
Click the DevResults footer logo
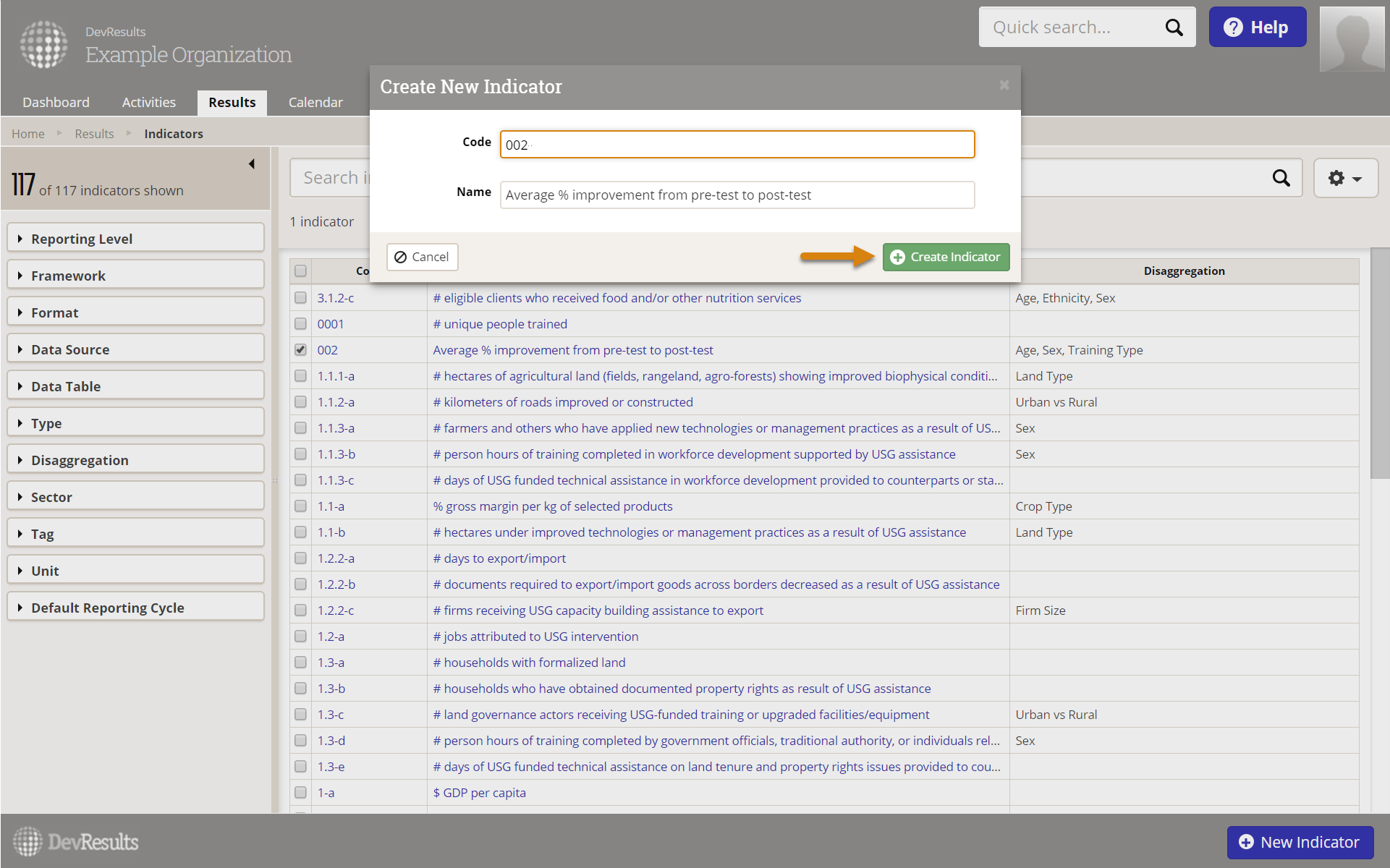pyautogui.click(x=76, y=841)
